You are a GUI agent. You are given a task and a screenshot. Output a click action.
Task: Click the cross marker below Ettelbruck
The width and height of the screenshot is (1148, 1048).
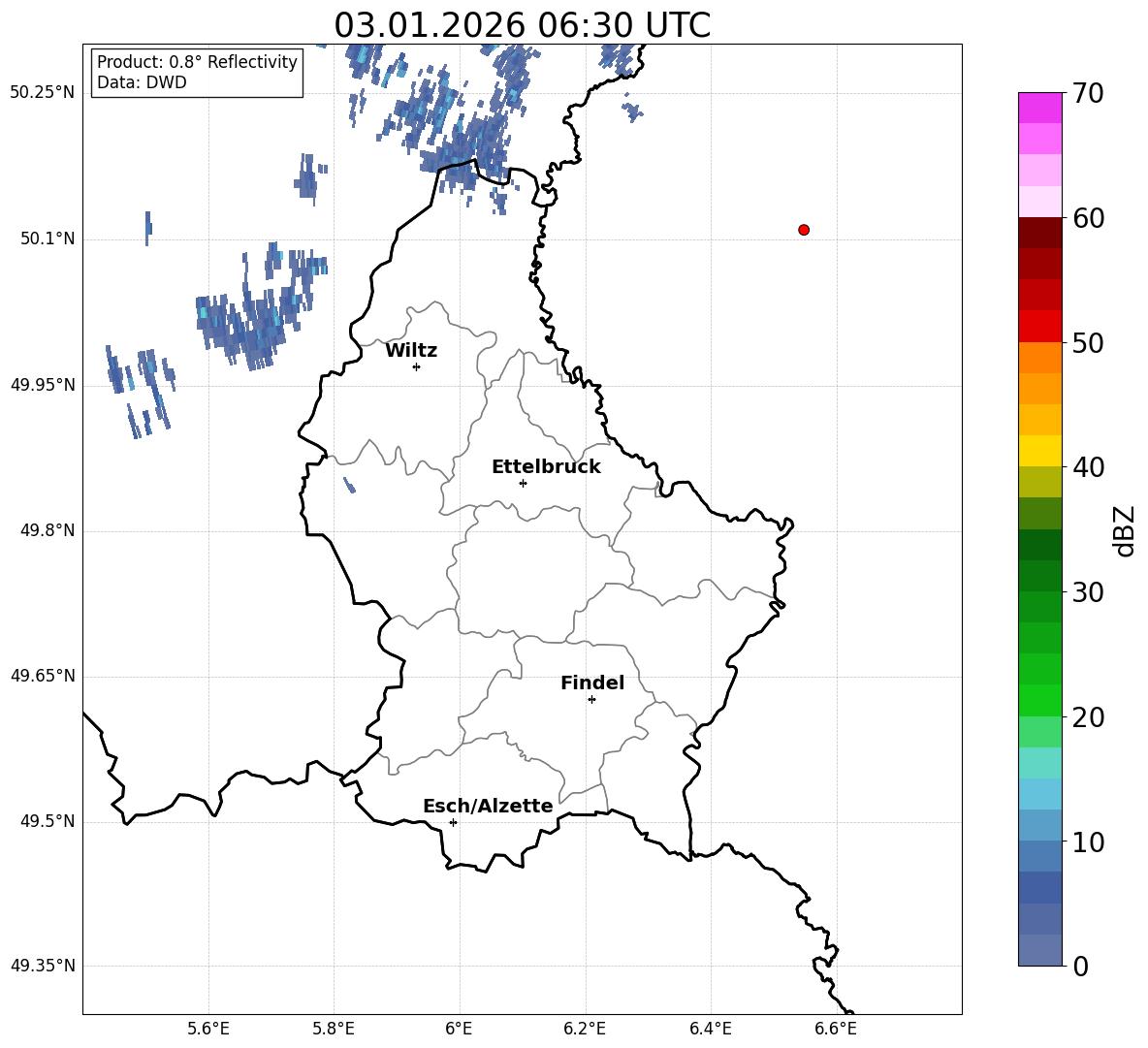click(x=523, y=483)
